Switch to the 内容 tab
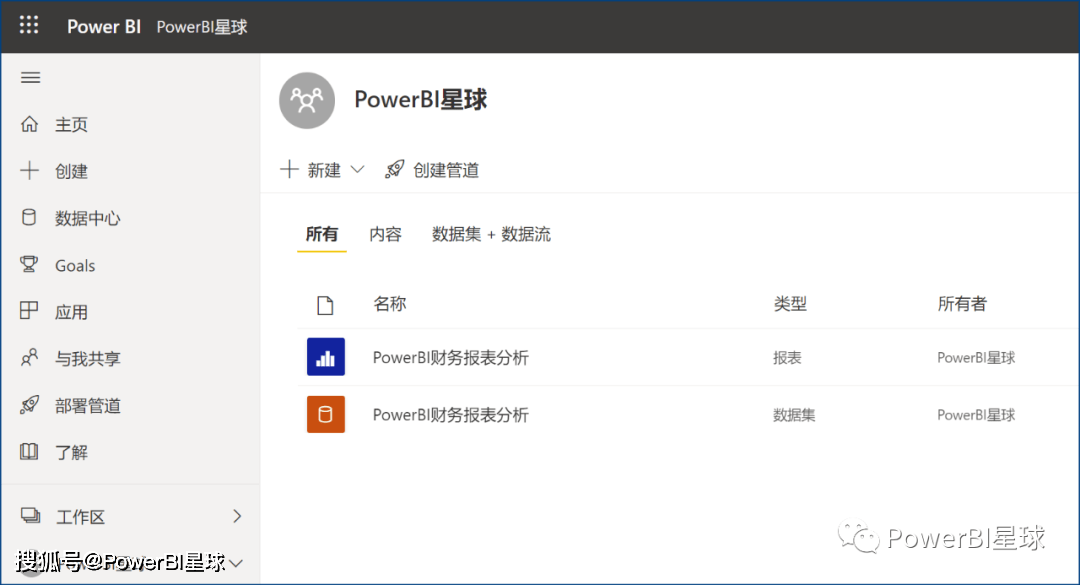Viewport: 1080px width, 585px height. (385, 235)
